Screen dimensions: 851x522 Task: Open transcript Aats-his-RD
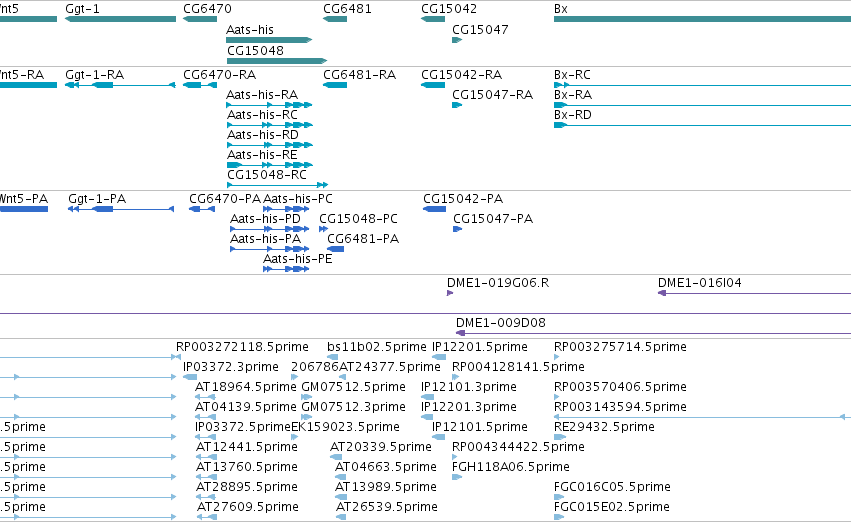(263, 134)
